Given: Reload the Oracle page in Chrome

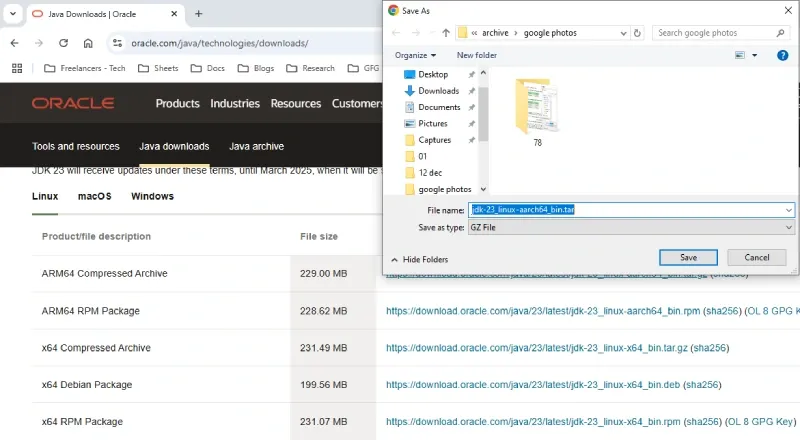Looking at the screenshot, I should tap(64, 43).
